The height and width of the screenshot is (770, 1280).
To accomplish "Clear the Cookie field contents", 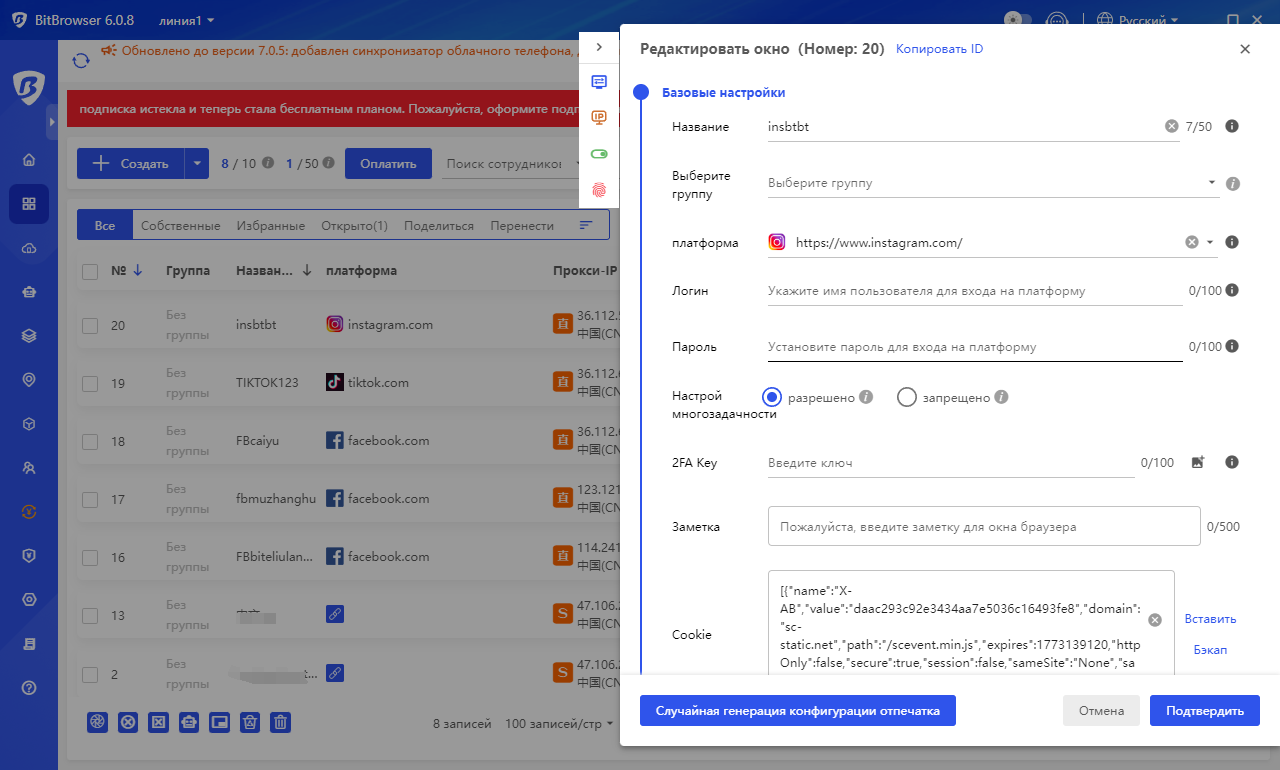I will pos(1155,620).
